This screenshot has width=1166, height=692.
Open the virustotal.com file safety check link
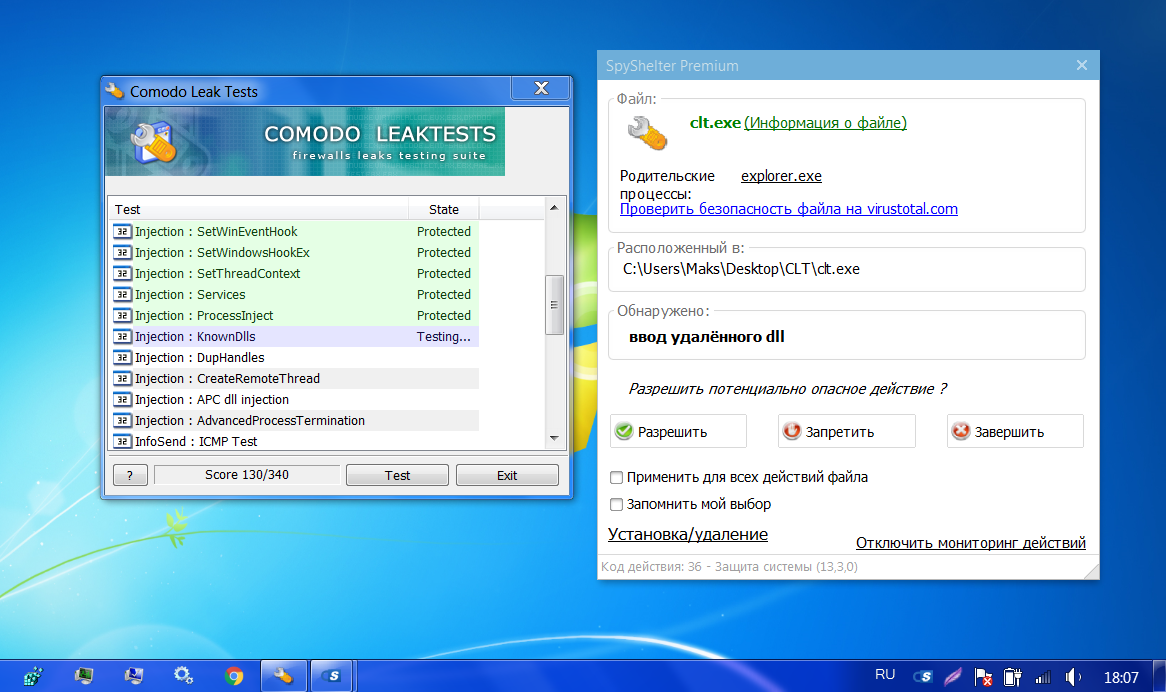point(788,209)
